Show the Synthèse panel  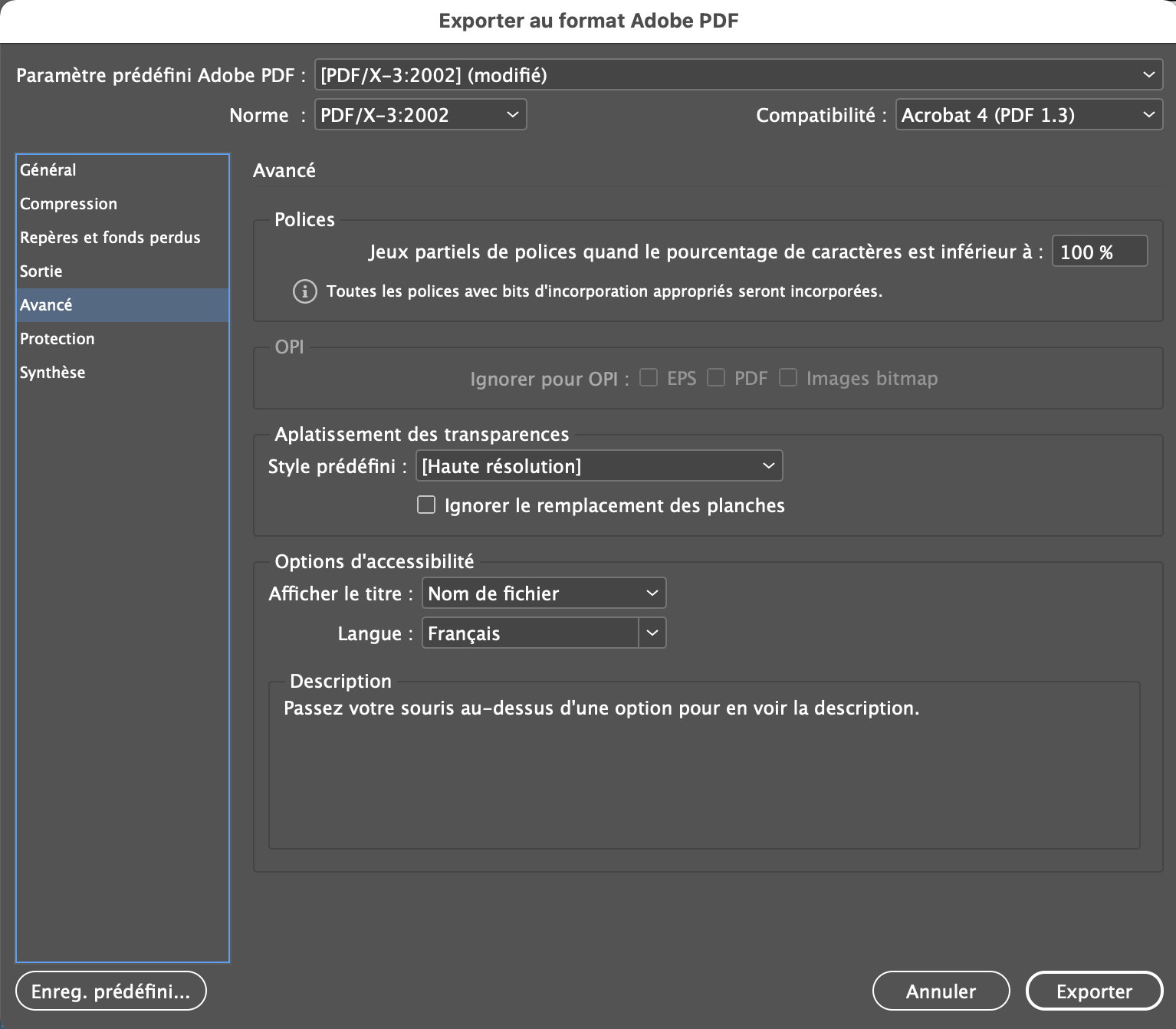(52, 373)
